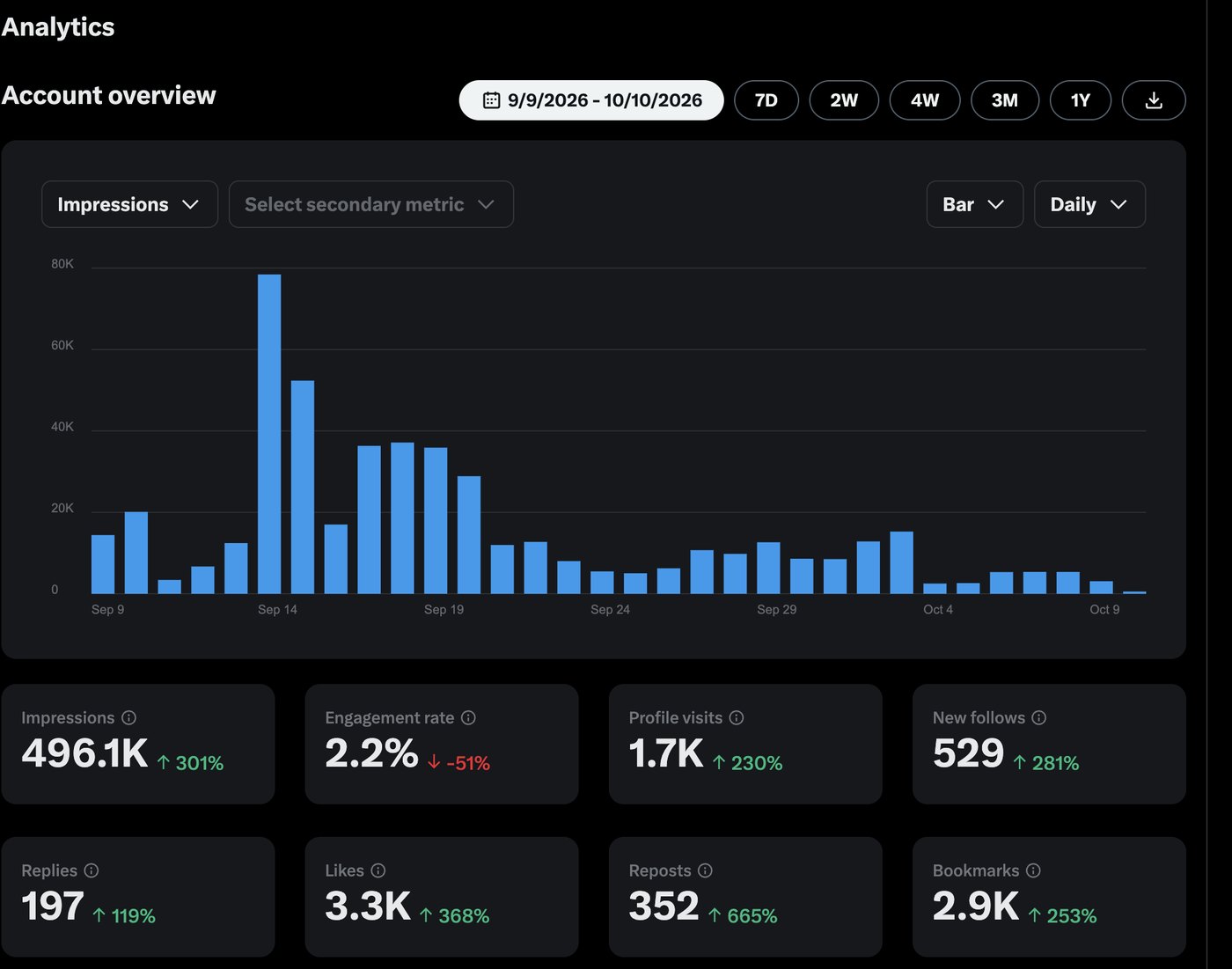Show info tooltip for New follows
Screen dimensions: 1232x969
[x=1038, y=717]
